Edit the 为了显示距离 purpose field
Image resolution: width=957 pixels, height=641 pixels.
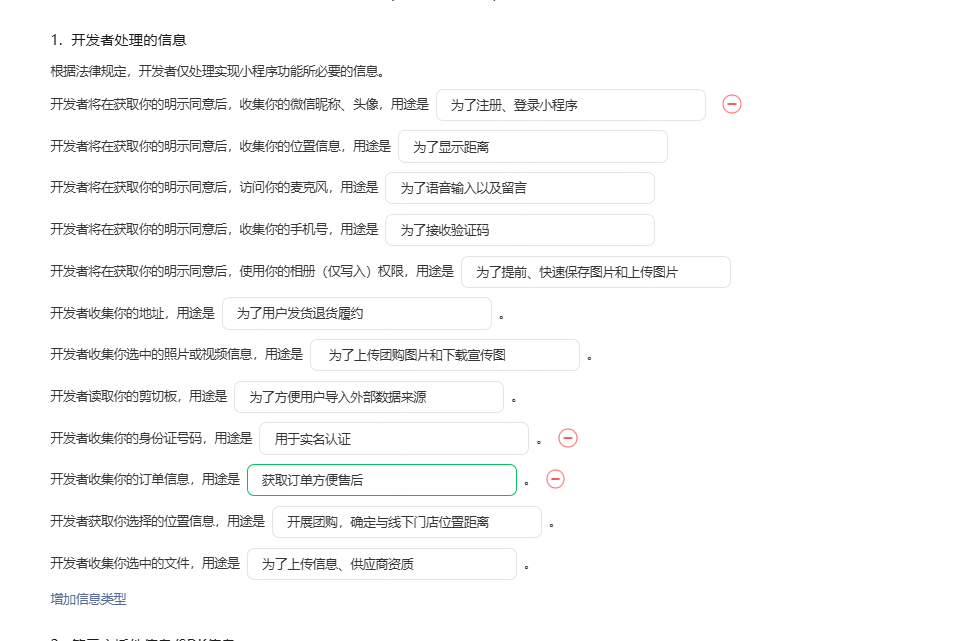pyautogui.click(x=533, y=147)
